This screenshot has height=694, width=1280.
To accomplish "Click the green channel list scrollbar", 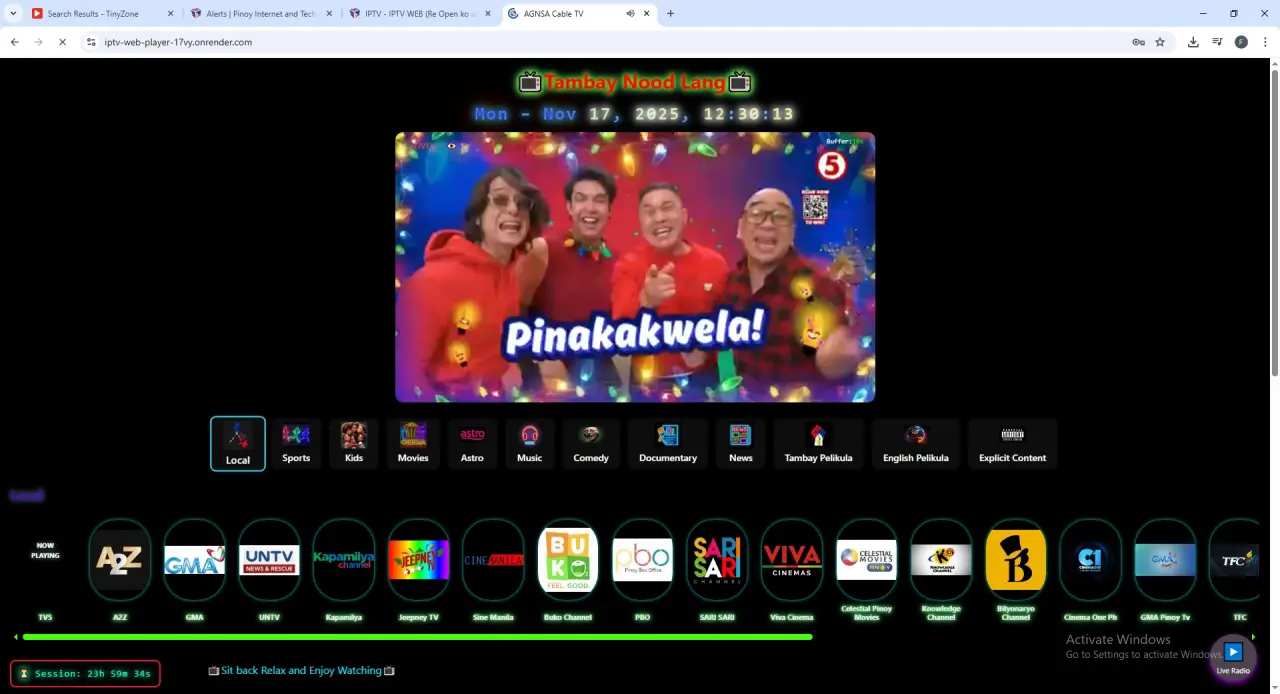I will [417, 636].
